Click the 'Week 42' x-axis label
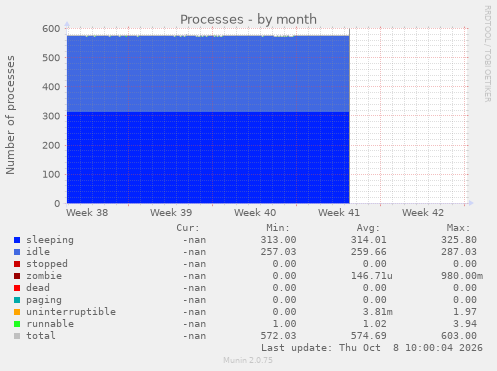This screenshot has width=497, height=371. pos(423,213)
